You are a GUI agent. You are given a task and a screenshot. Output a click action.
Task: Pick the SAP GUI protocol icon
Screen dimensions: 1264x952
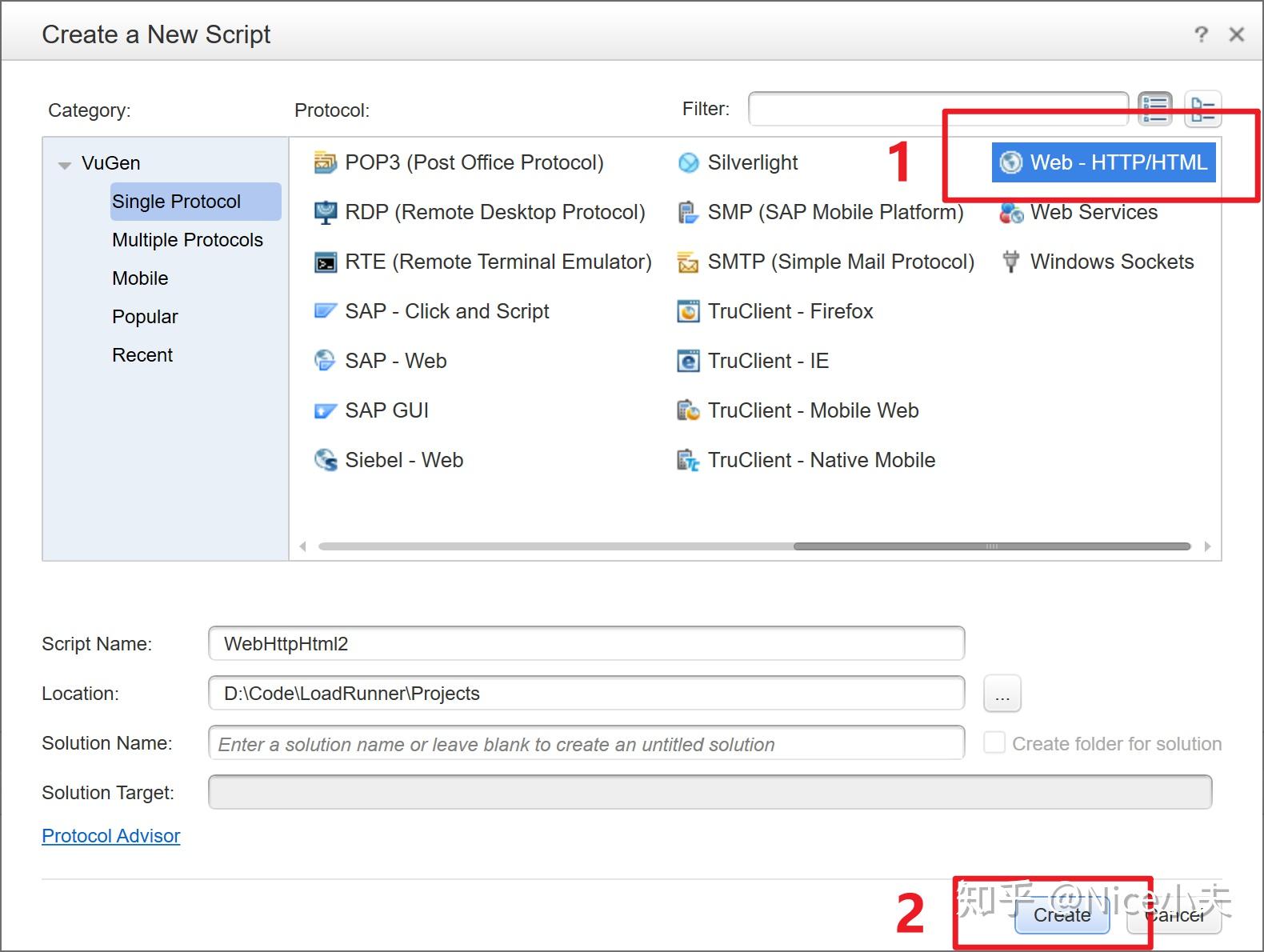click(x=326, y=410)
